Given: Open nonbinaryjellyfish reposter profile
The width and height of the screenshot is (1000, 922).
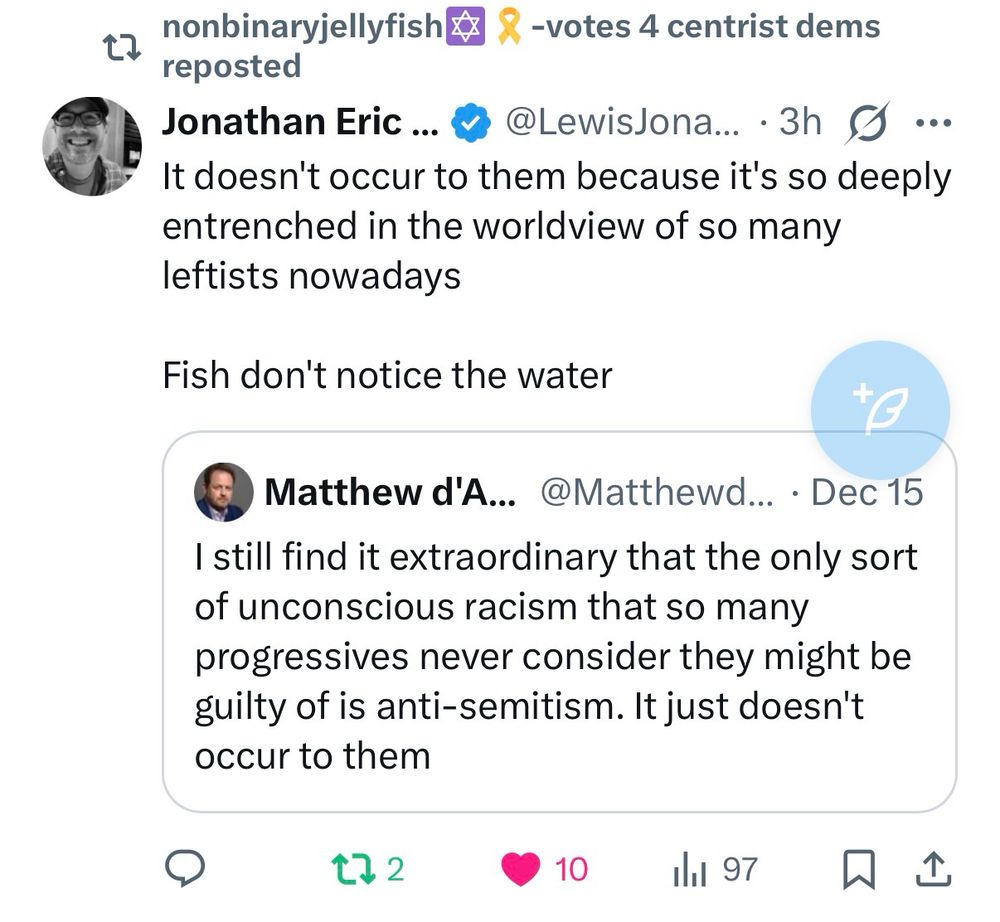Looking at the screenshot, I should 300,26.
